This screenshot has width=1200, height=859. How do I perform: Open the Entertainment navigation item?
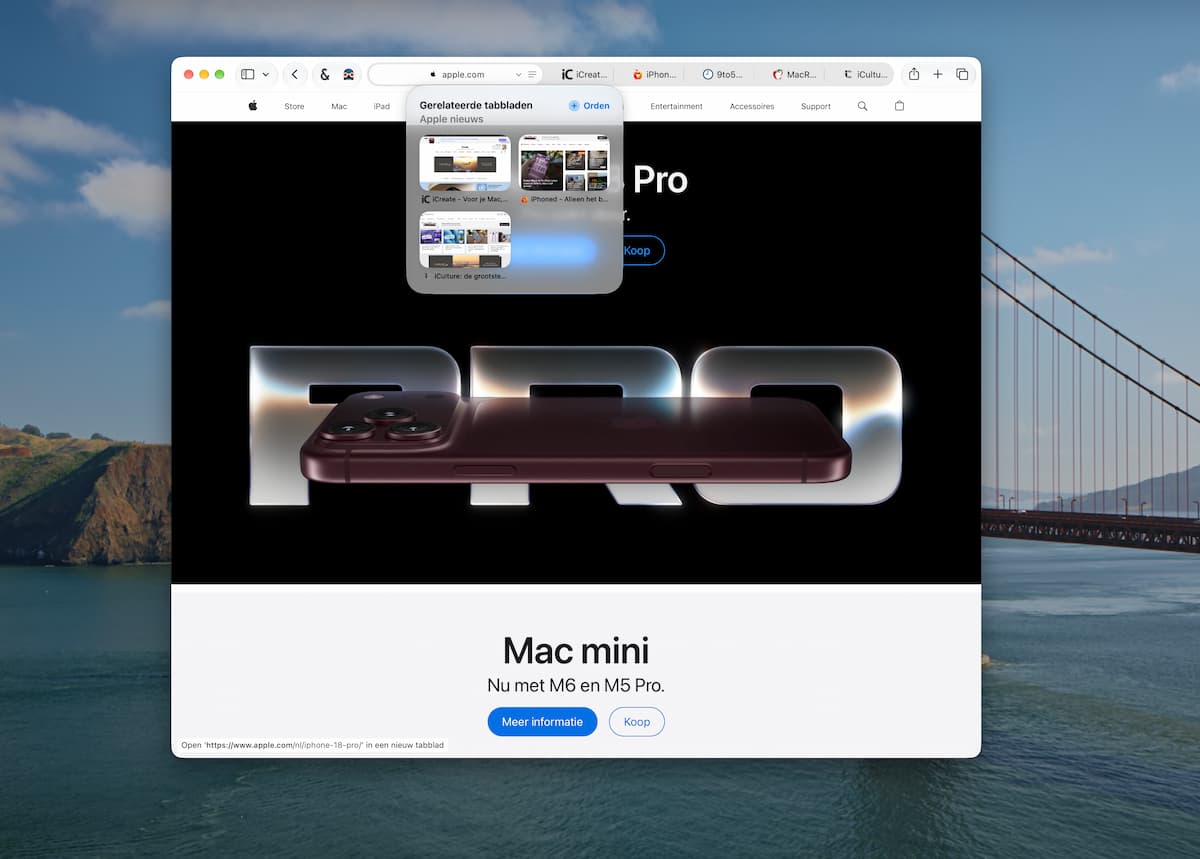pos(676,106)
